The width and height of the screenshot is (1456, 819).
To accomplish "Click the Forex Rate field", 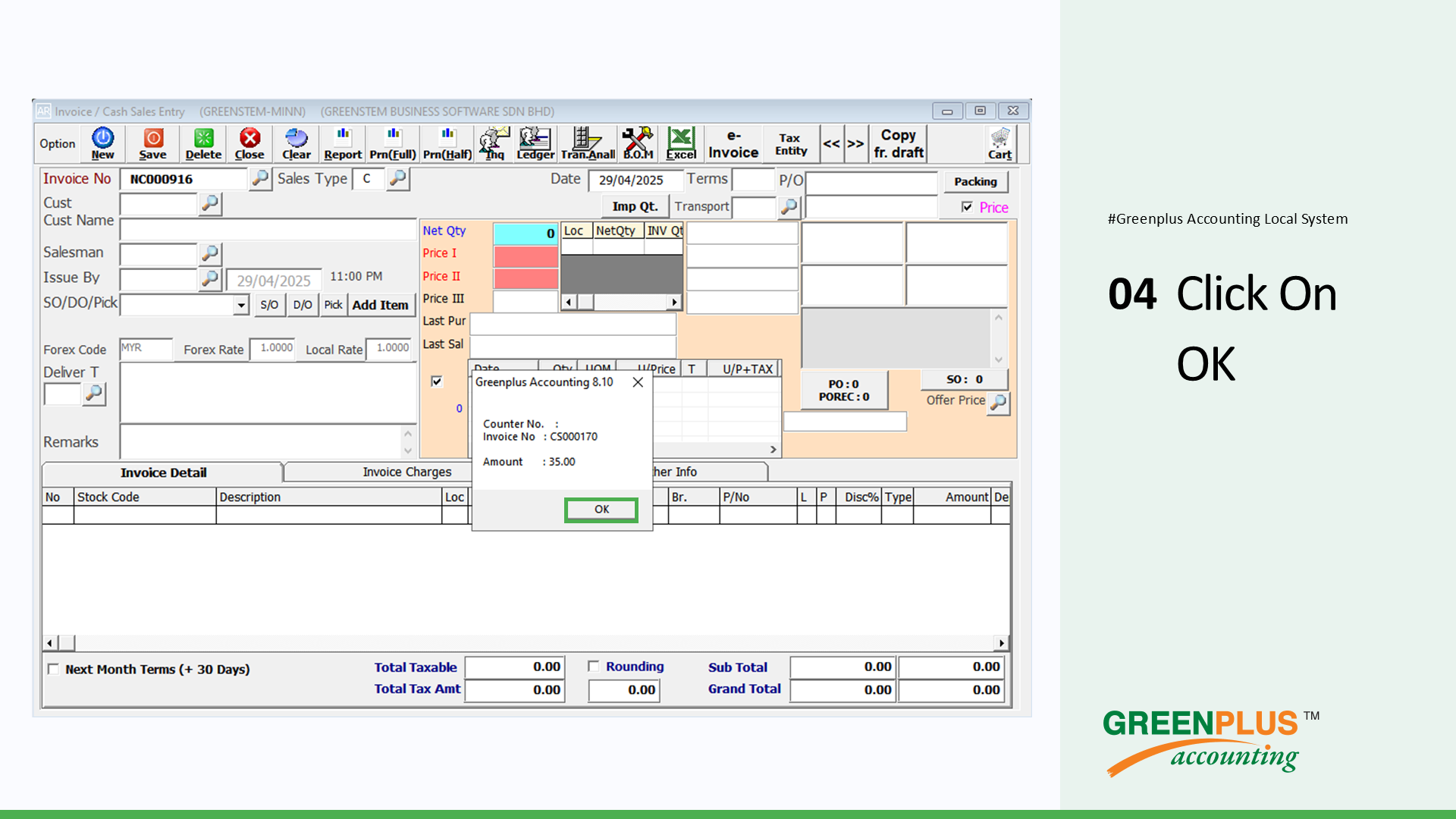I will 272,348.
